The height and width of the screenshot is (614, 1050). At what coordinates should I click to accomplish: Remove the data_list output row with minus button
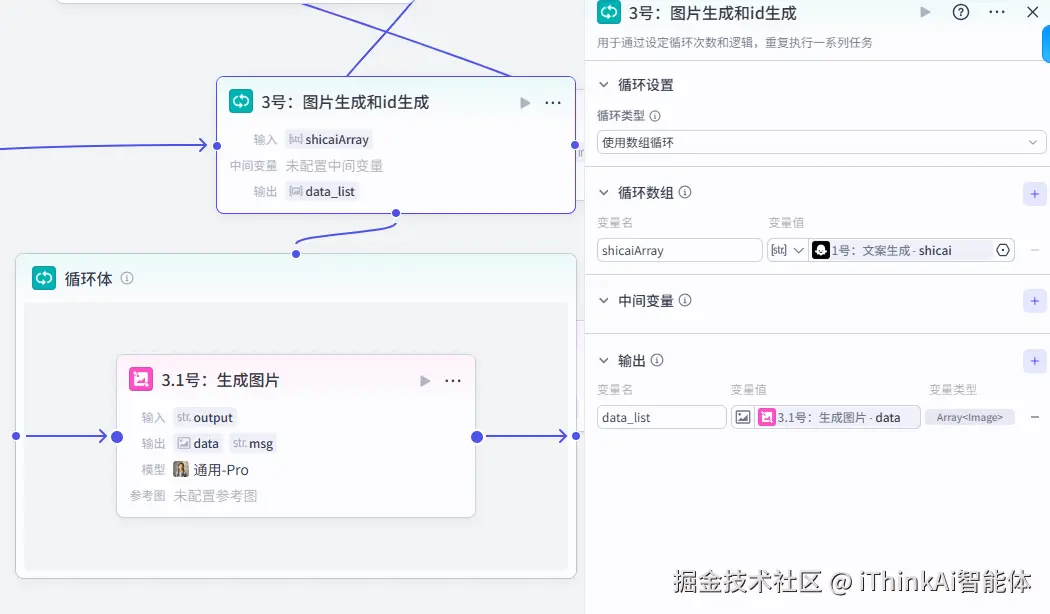1034,417
